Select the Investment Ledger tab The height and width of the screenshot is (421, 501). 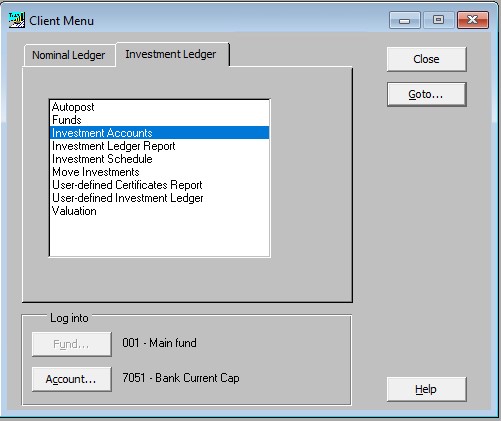tap(172, 54)
